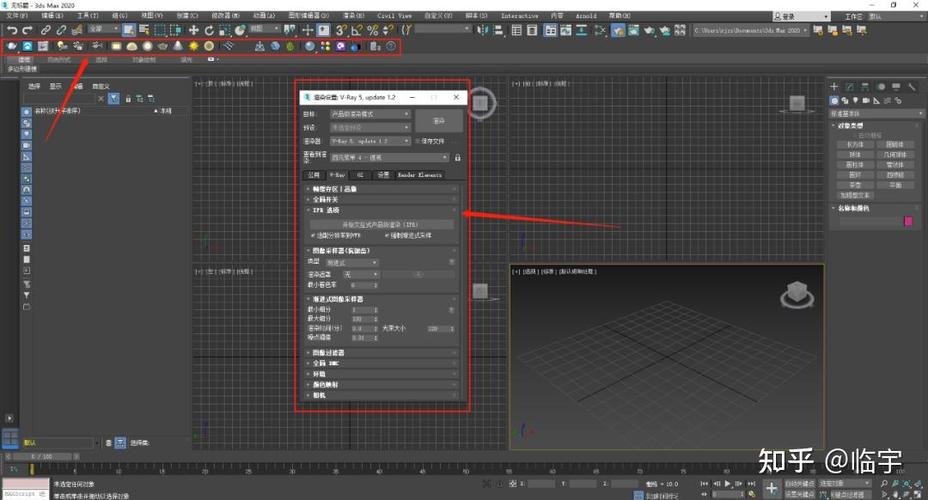Click the Undo arrow icon
928x500 pixels.
pos(12,30)
